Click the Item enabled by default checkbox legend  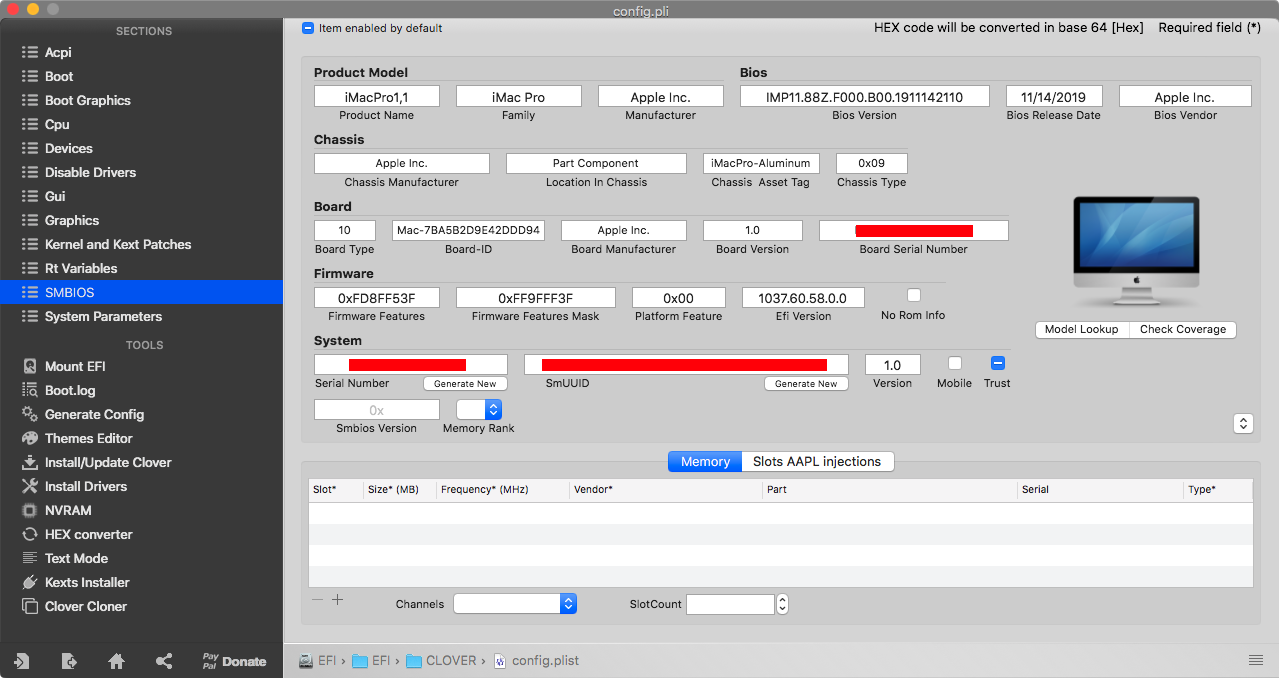pos(308,28)
